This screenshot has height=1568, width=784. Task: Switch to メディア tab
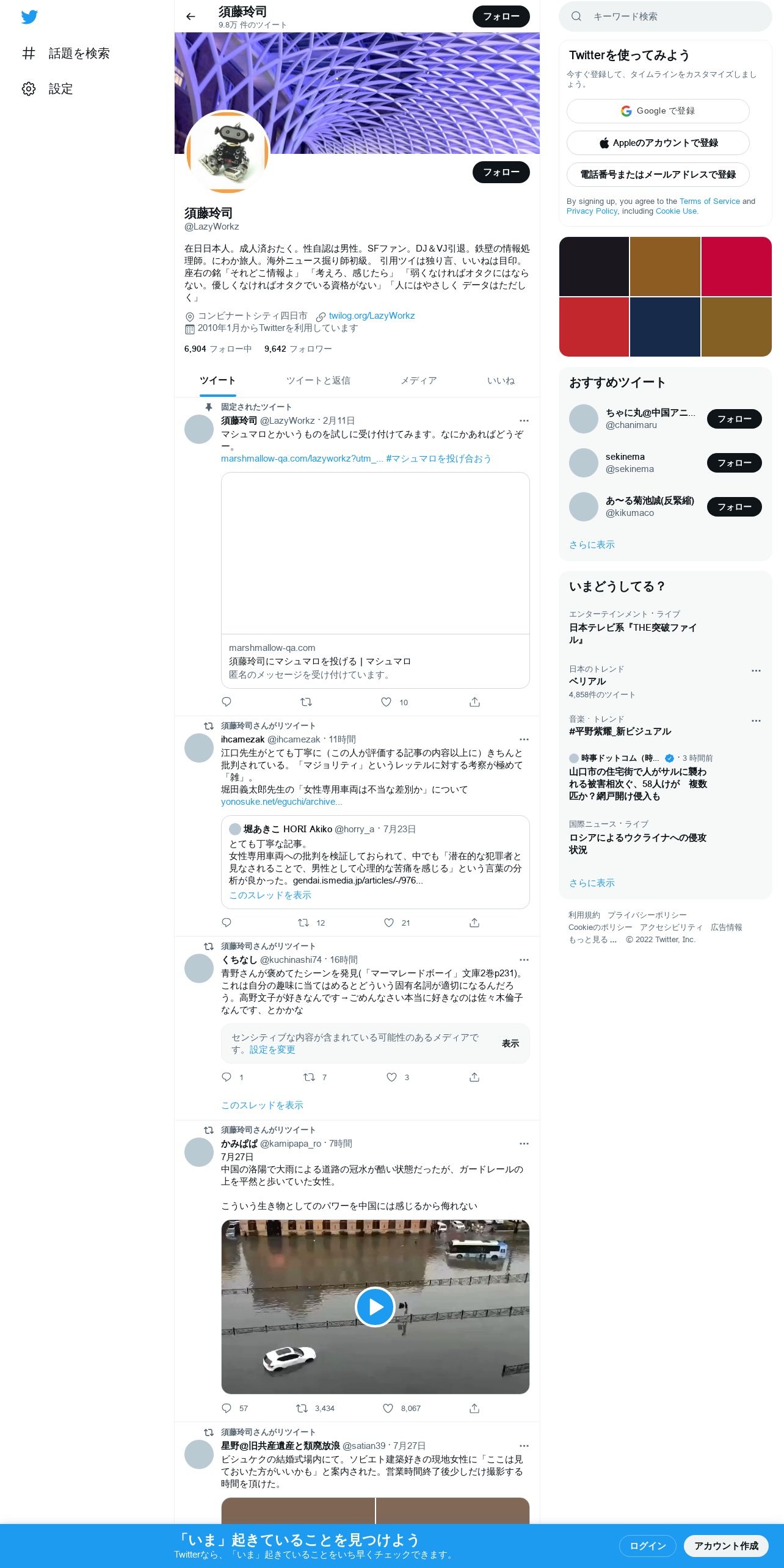point(418,380)
